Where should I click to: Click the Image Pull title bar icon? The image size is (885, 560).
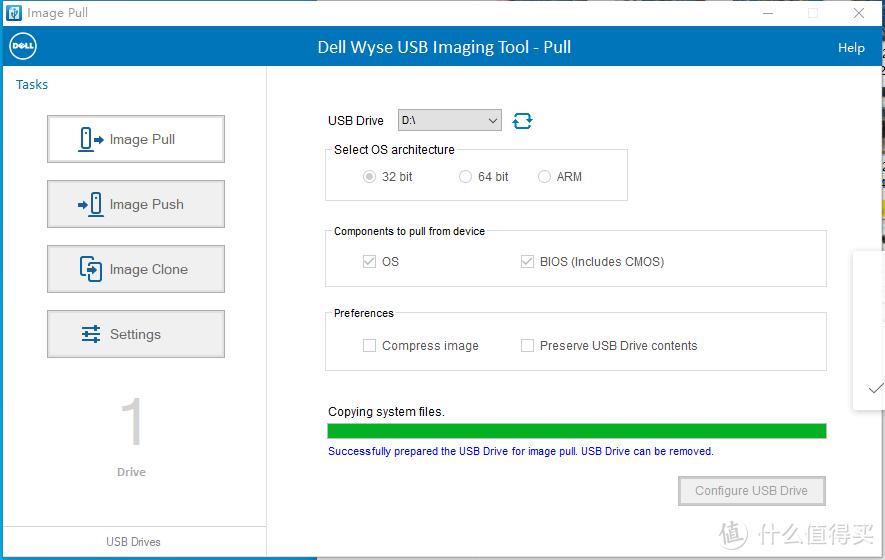[14, 13]
